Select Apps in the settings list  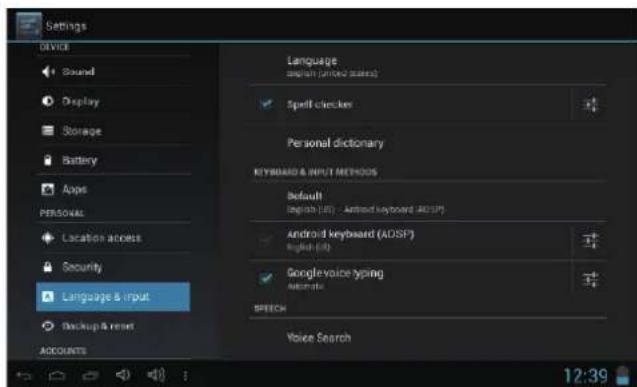point(113,189)
